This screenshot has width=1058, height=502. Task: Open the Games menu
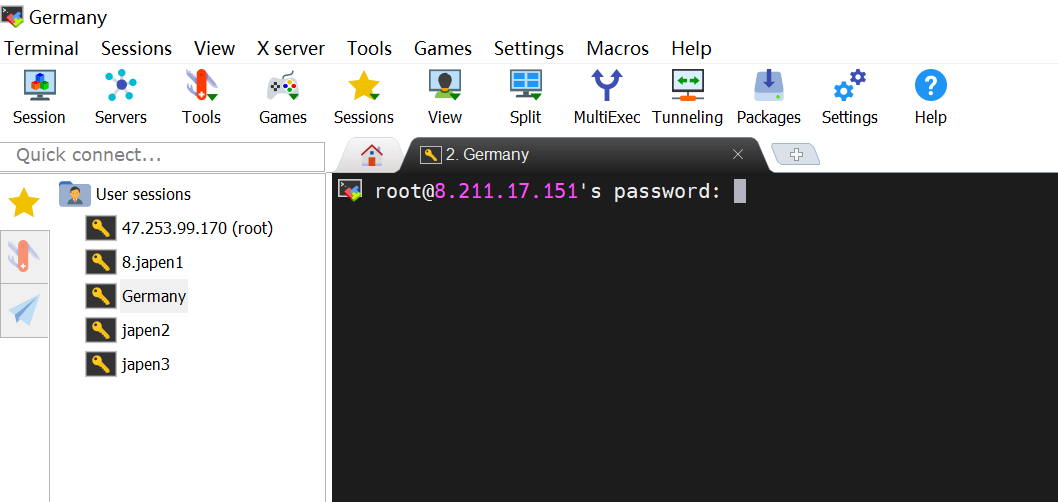coord(443,49)
